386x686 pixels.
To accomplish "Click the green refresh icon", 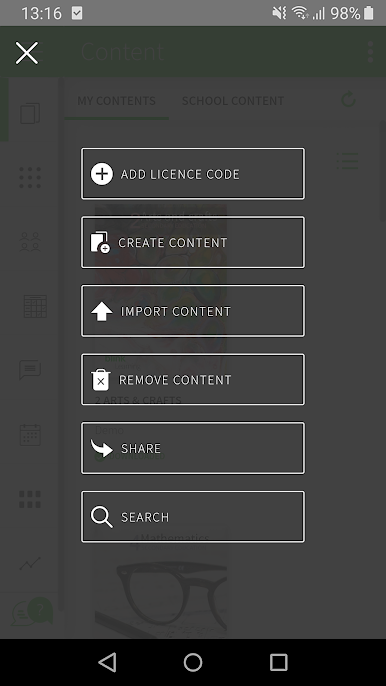I will (x=348, y=100).
